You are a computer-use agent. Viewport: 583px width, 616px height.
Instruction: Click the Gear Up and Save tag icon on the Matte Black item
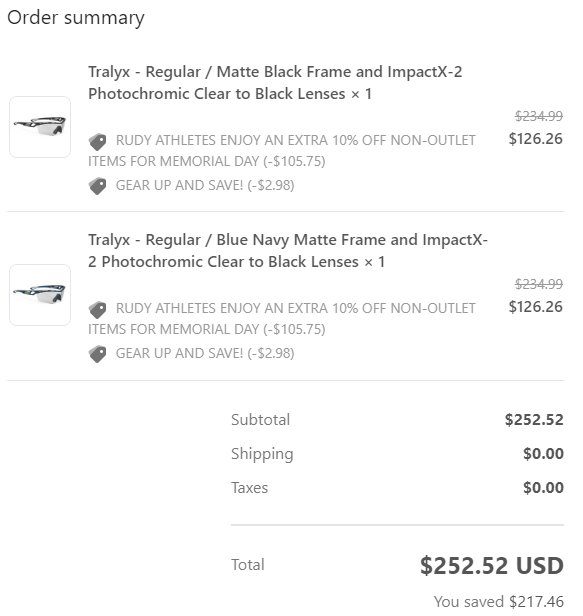click(x=97, y=186)
